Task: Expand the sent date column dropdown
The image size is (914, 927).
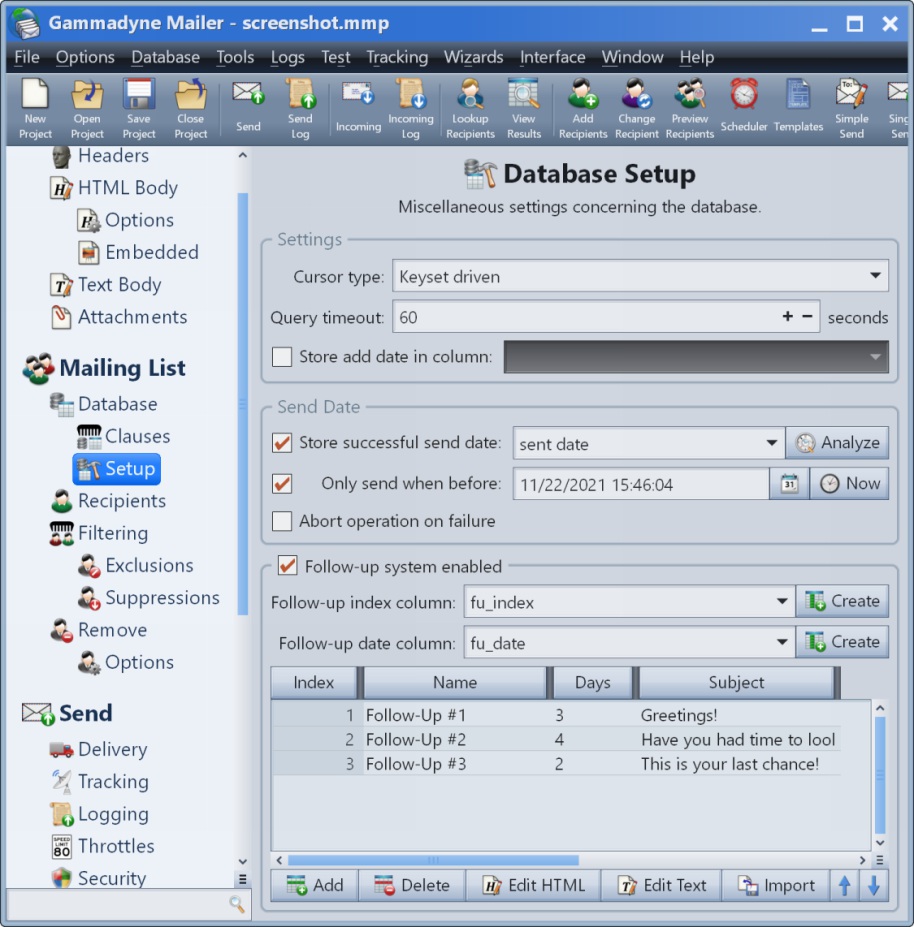Action: tap(649, 443)
